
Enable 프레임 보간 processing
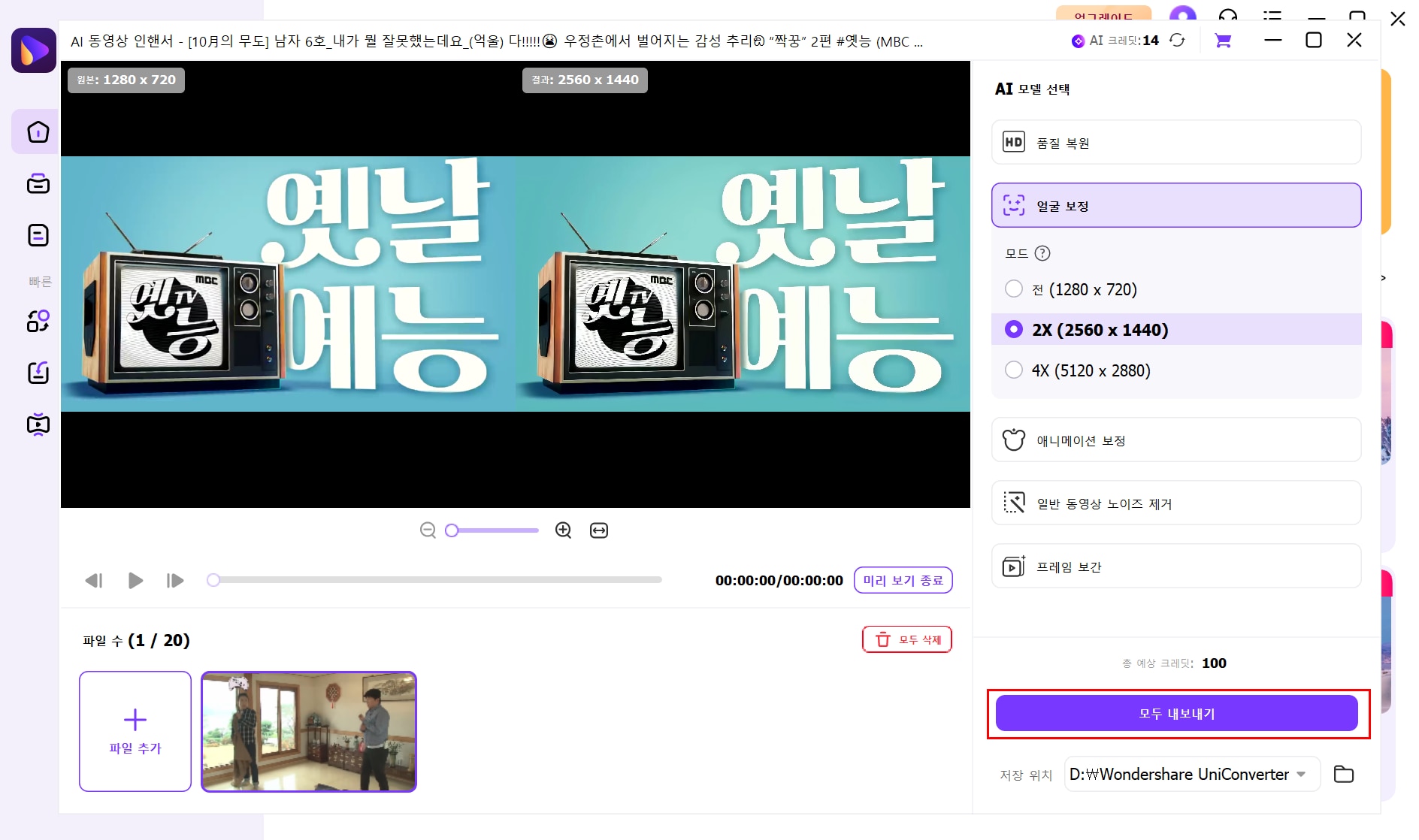[1175, 567]
